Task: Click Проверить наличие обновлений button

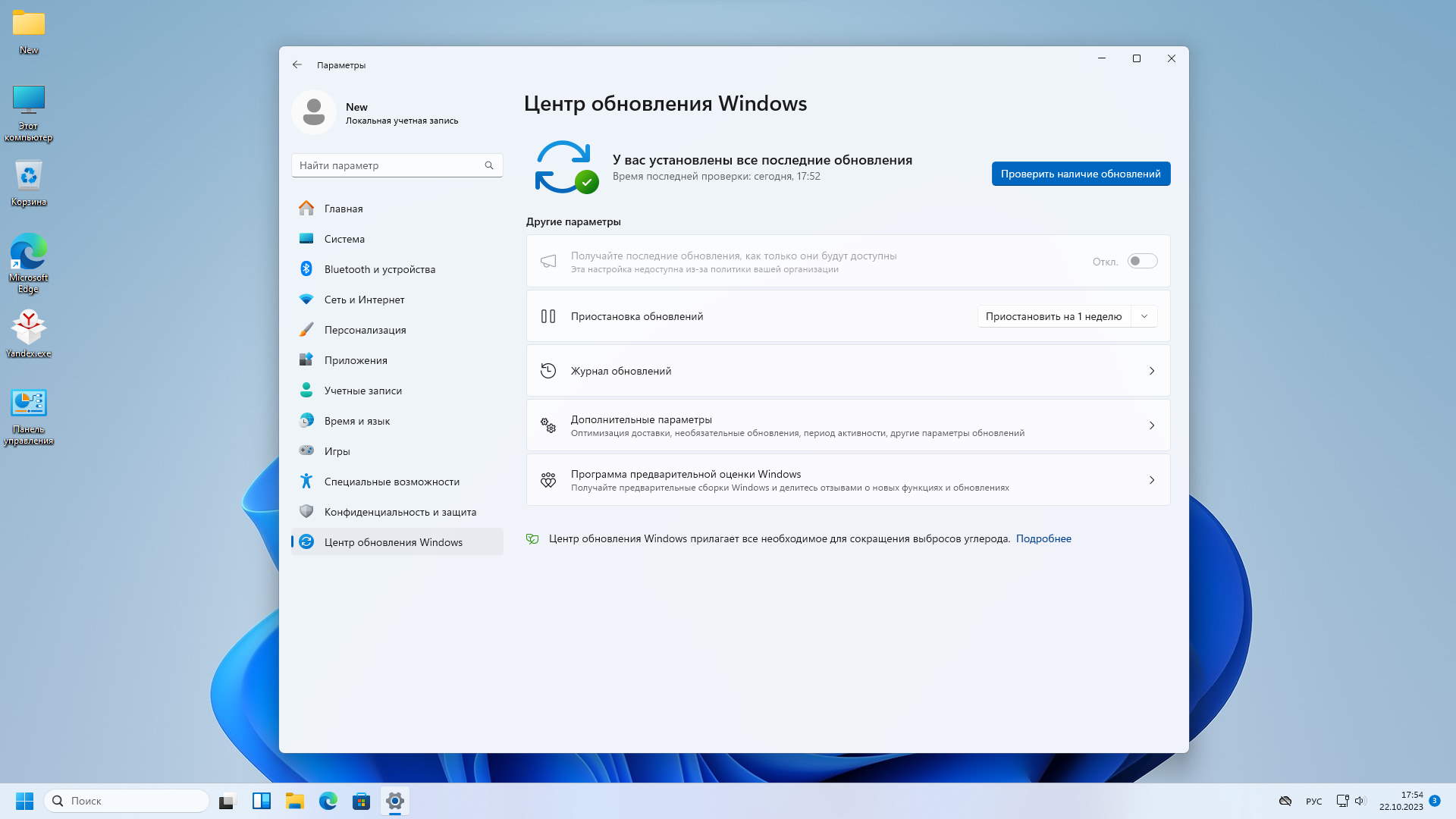Action: pos(1080,174)
